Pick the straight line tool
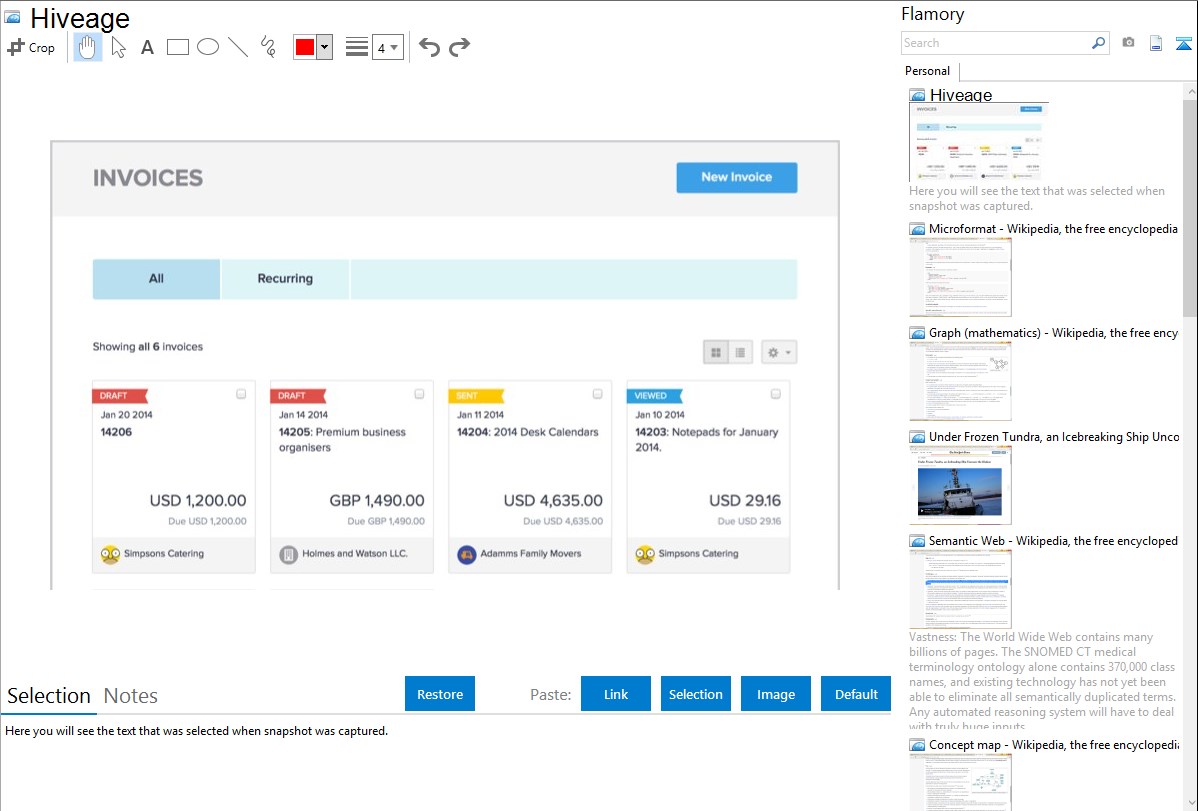The width and height of the screenshot is (1198, 811). coord(238,47)
